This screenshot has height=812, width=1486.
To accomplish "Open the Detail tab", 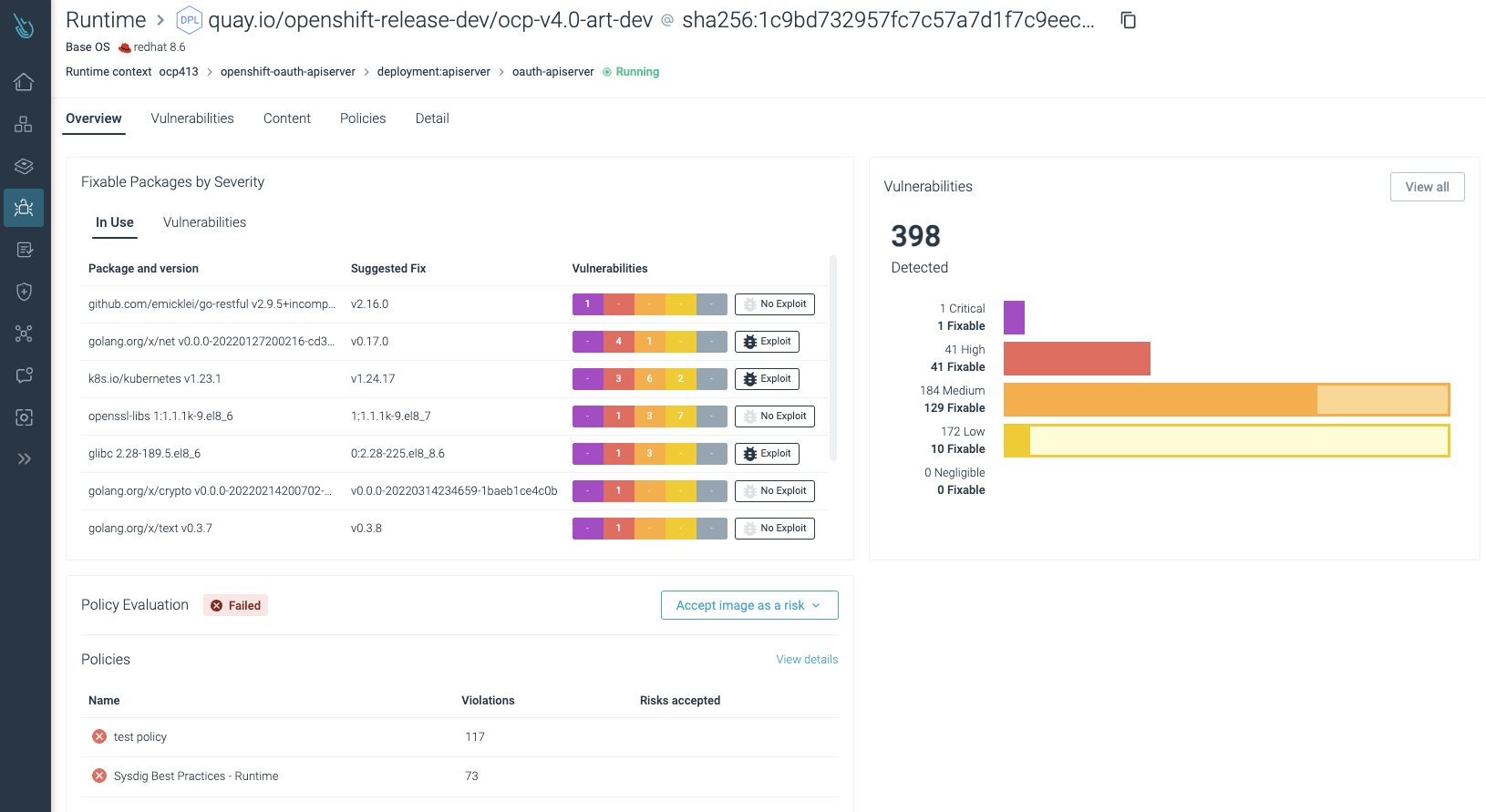I will point(432,118).
